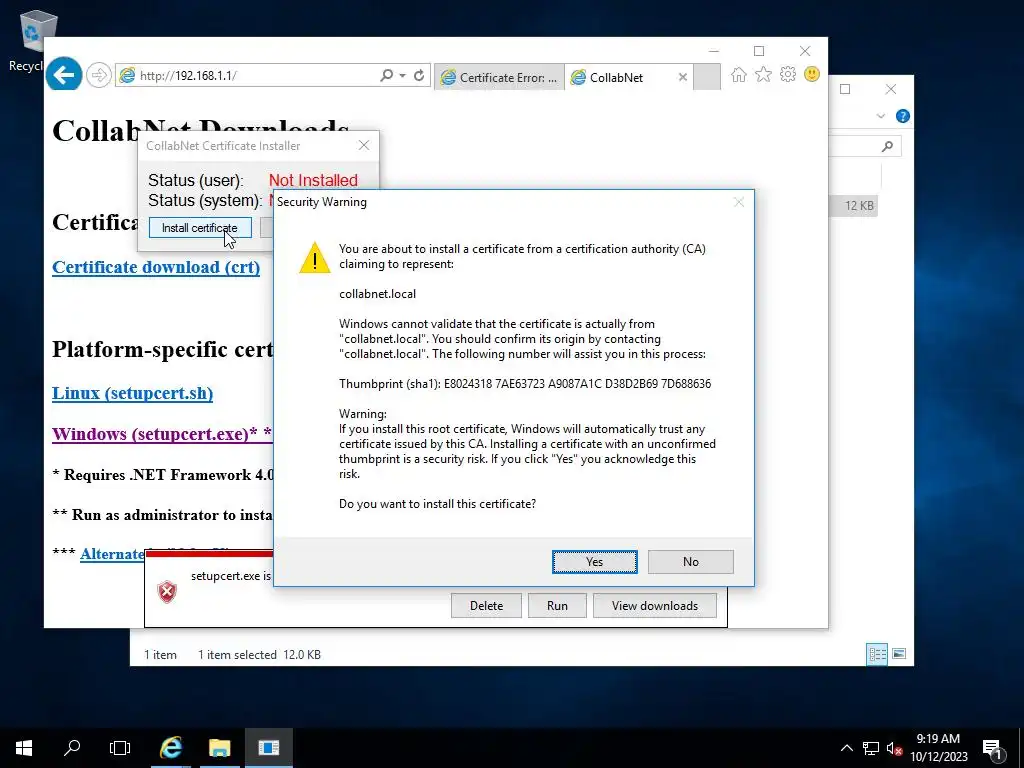Open the Windows Start menu
1024x768 pixels.
24,748
